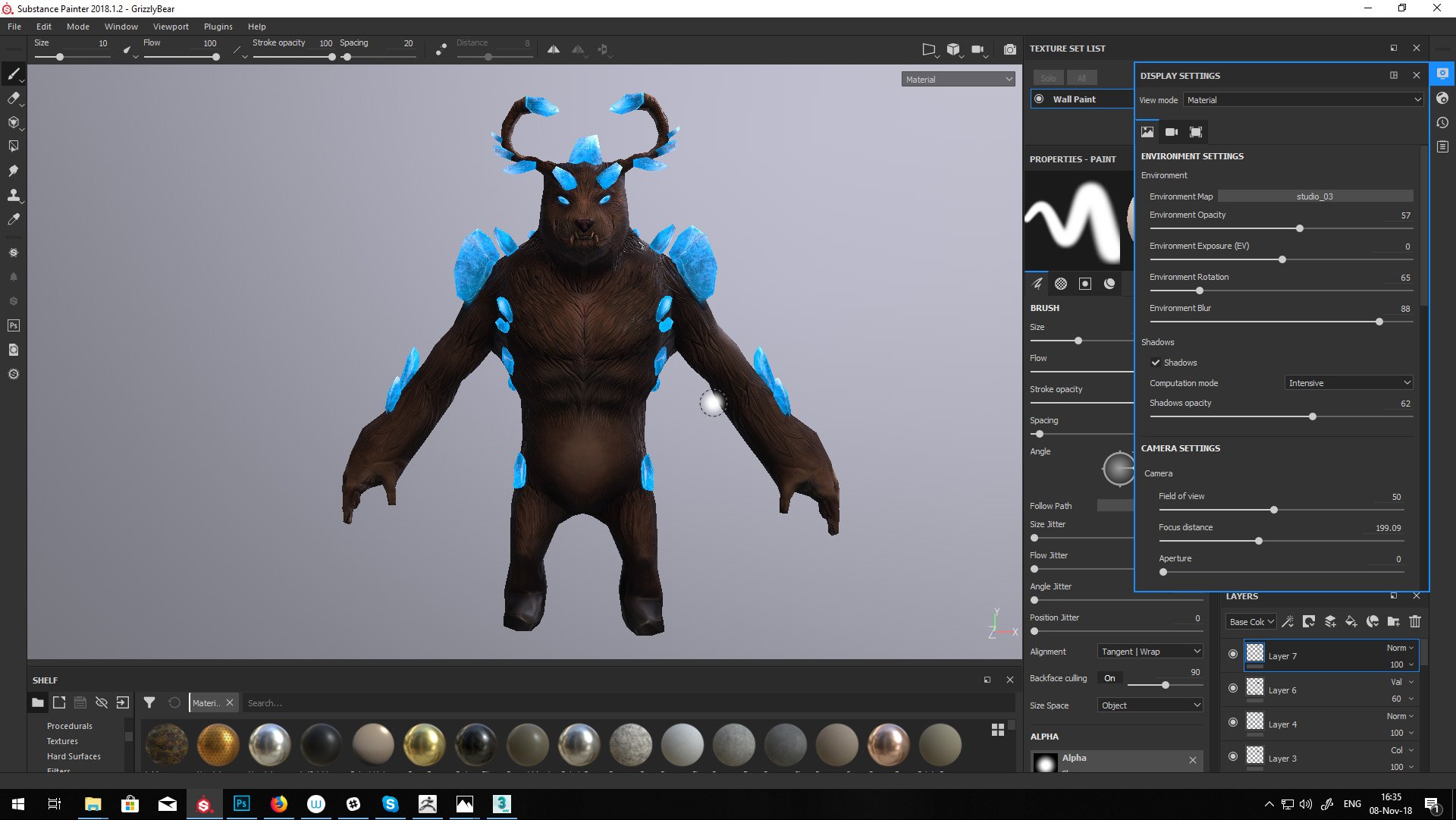Open the viewport Material mode dropdown

[959, 79]
